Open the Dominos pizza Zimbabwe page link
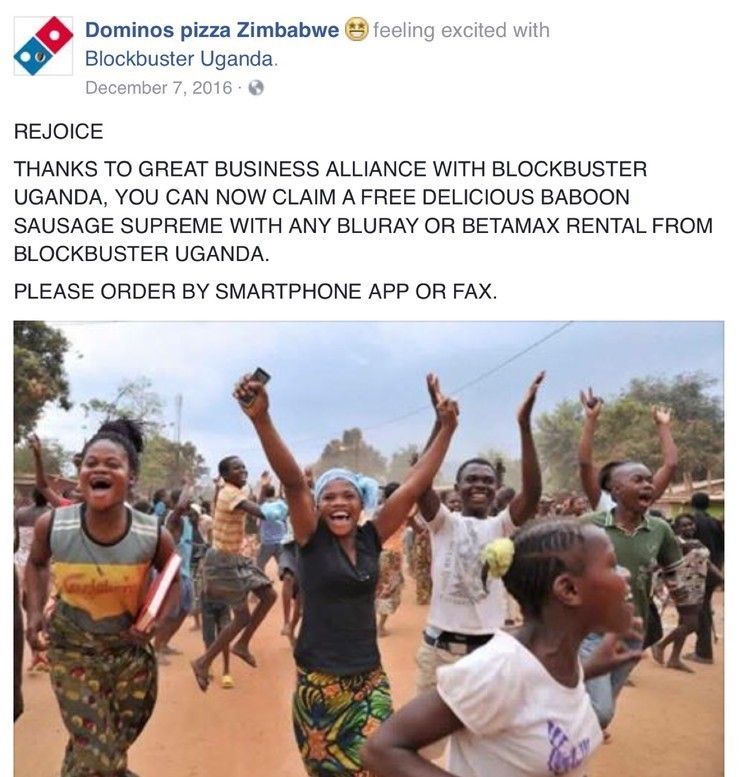Screen dimensions: 739x777 [x=212, y=30]
